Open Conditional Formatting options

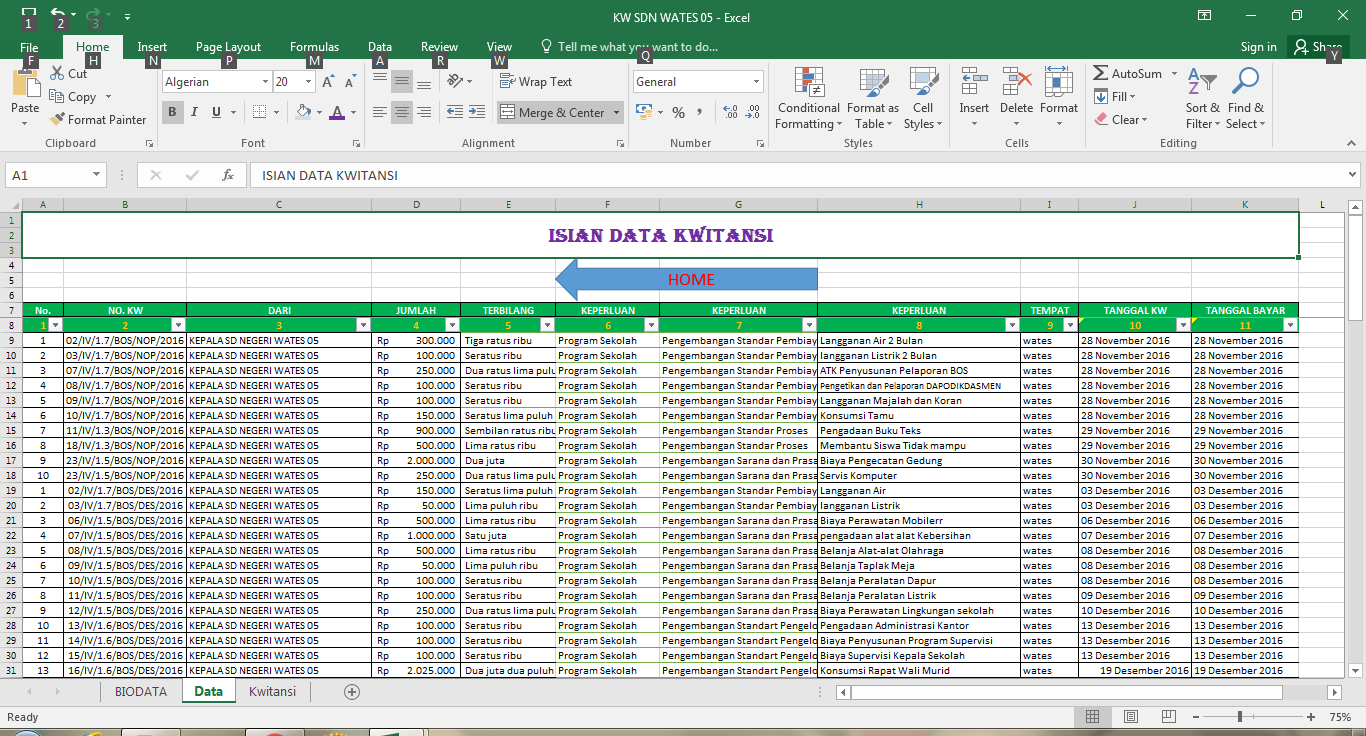click(807, 97)
